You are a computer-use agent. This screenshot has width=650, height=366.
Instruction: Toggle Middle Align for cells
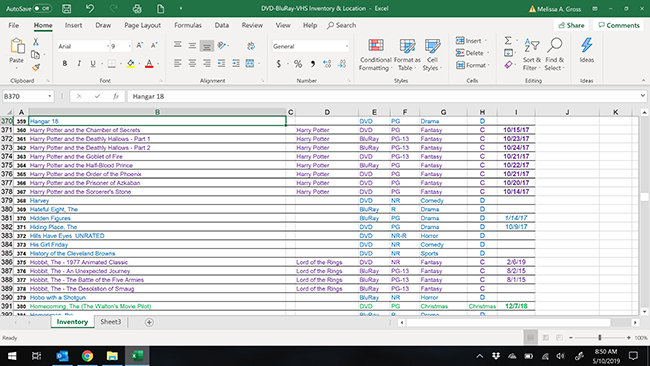[192, 46]
